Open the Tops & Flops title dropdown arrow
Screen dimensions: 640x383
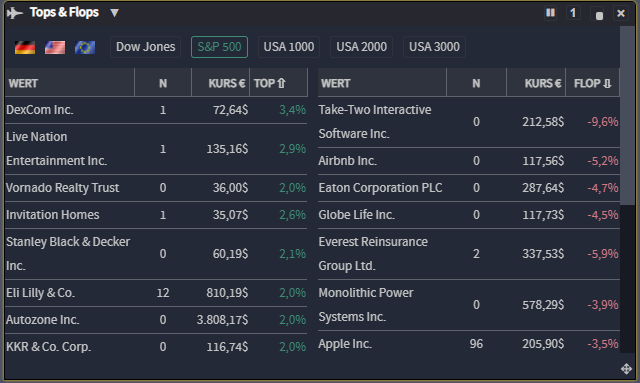pos(114,13)
